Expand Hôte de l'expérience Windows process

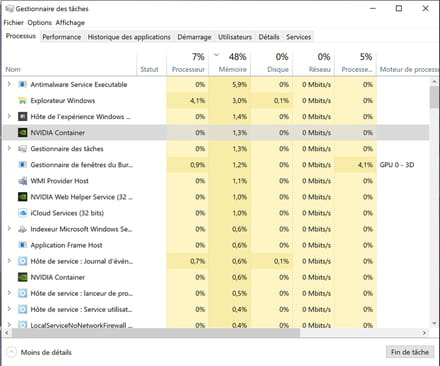click(x=9, y=116)
